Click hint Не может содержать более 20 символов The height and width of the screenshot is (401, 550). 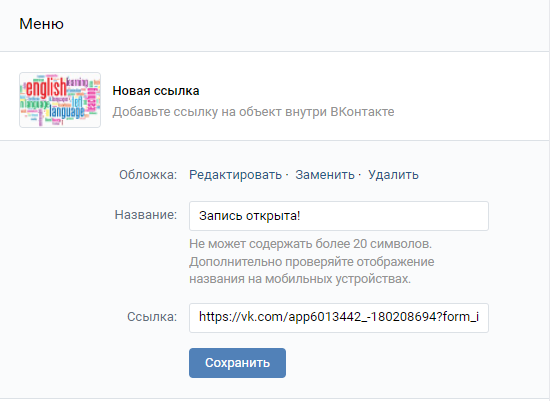[310, 243]
